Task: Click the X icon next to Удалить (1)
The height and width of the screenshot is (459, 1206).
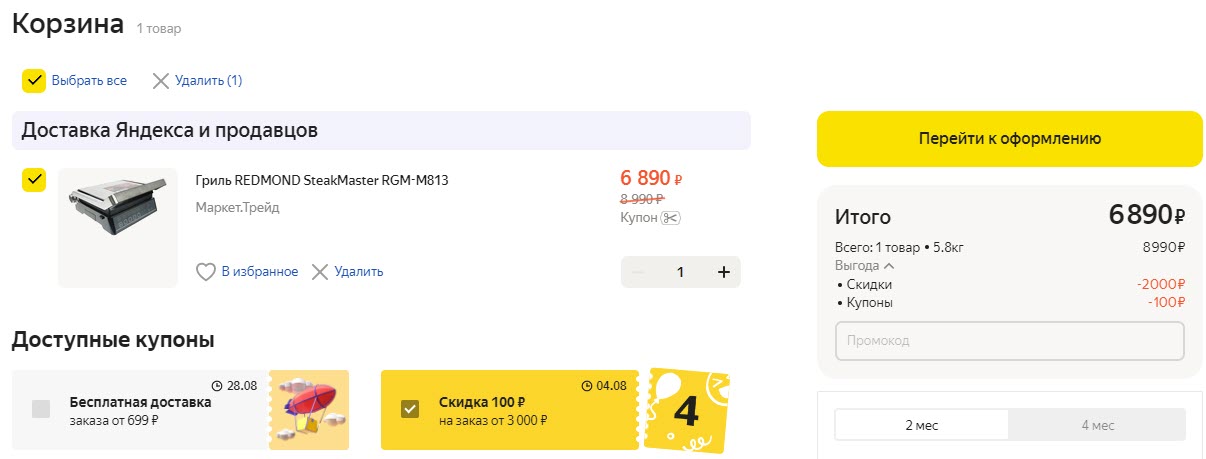Action: coord(160,81)
